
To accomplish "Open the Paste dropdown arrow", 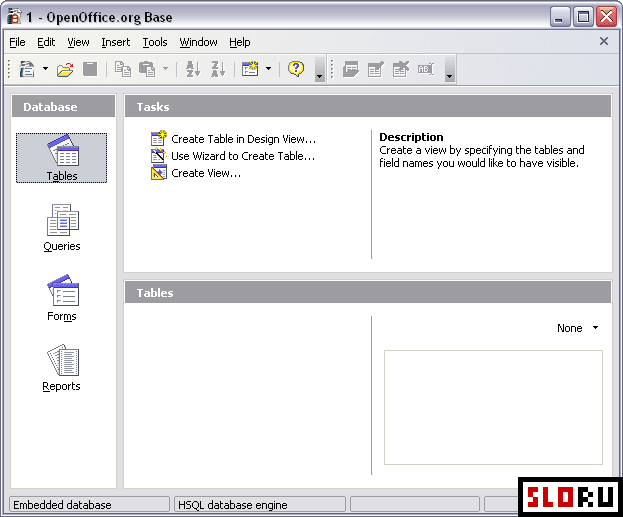I will pyautogui.click(x=165, y=69).
